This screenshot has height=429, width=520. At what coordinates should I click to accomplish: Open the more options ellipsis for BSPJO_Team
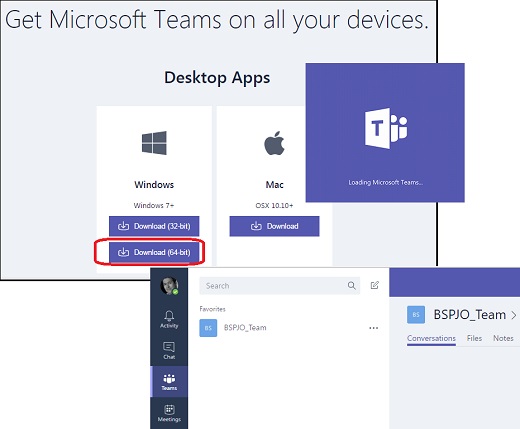coord(374,328)
